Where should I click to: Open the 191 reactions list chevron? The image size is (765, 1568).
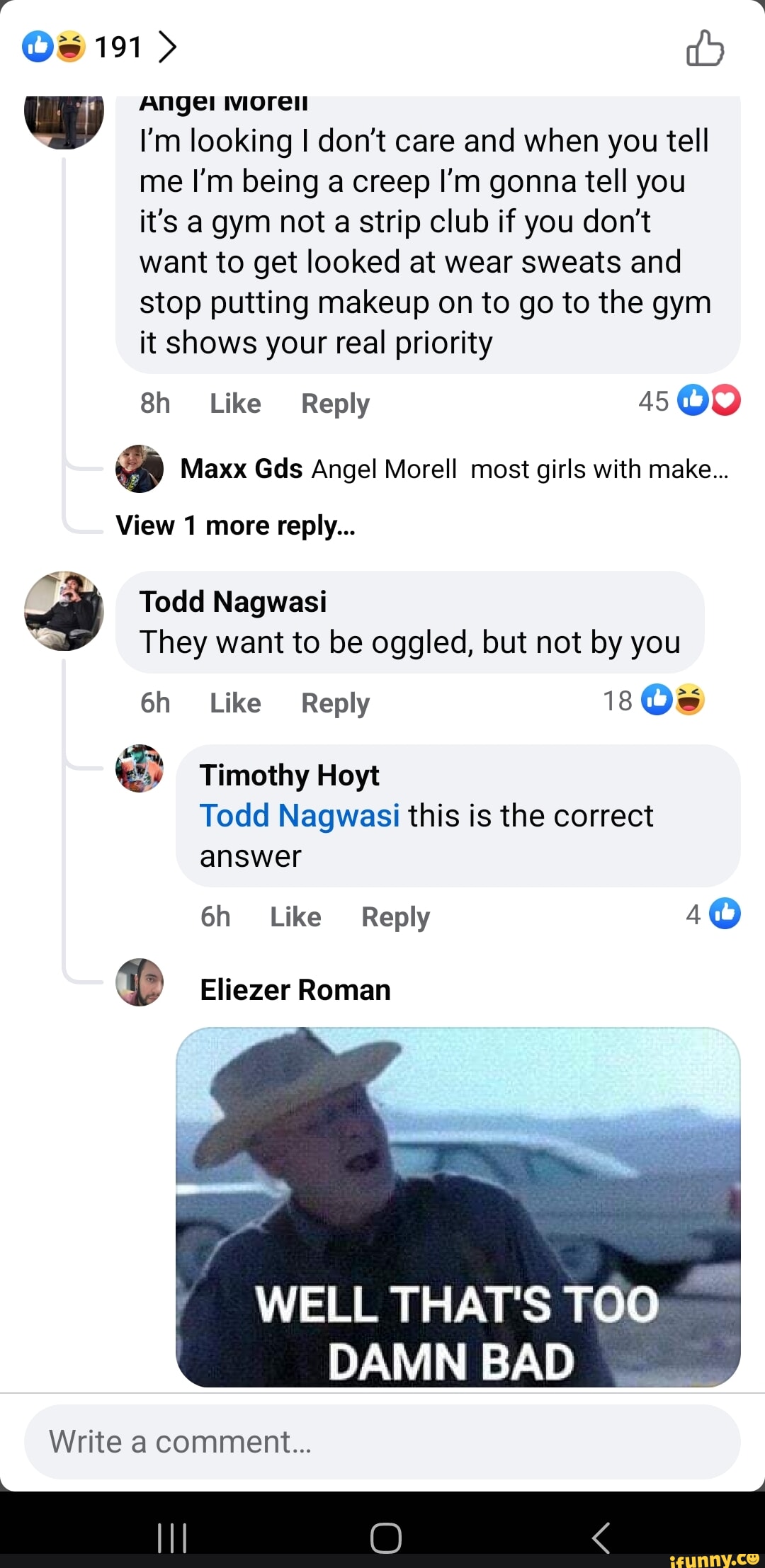tap(167, 47)
